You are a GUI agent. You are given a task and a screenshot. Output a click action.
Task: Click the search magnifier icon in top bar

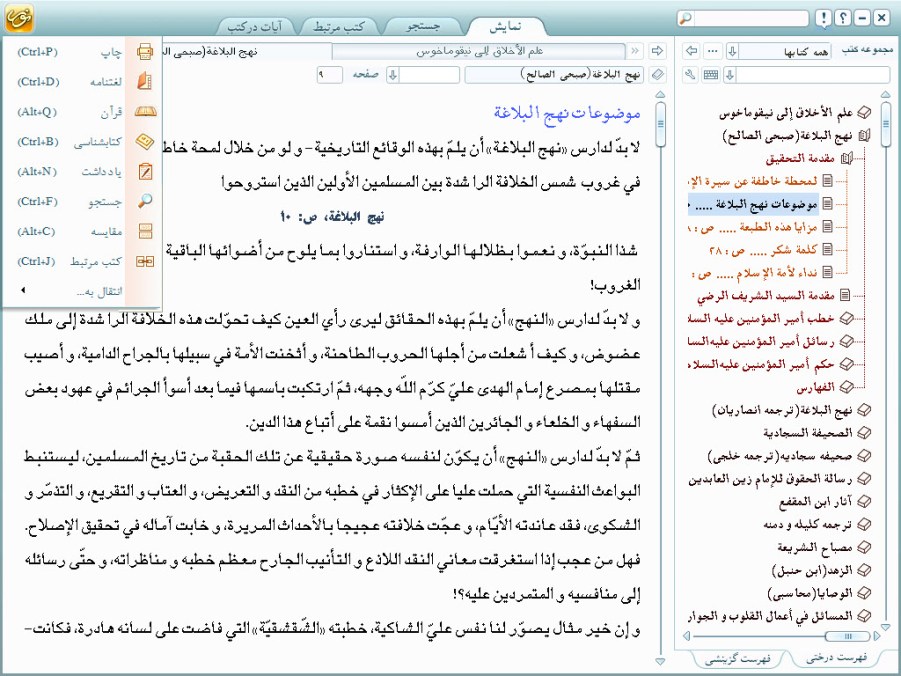[x=686, y=18]
